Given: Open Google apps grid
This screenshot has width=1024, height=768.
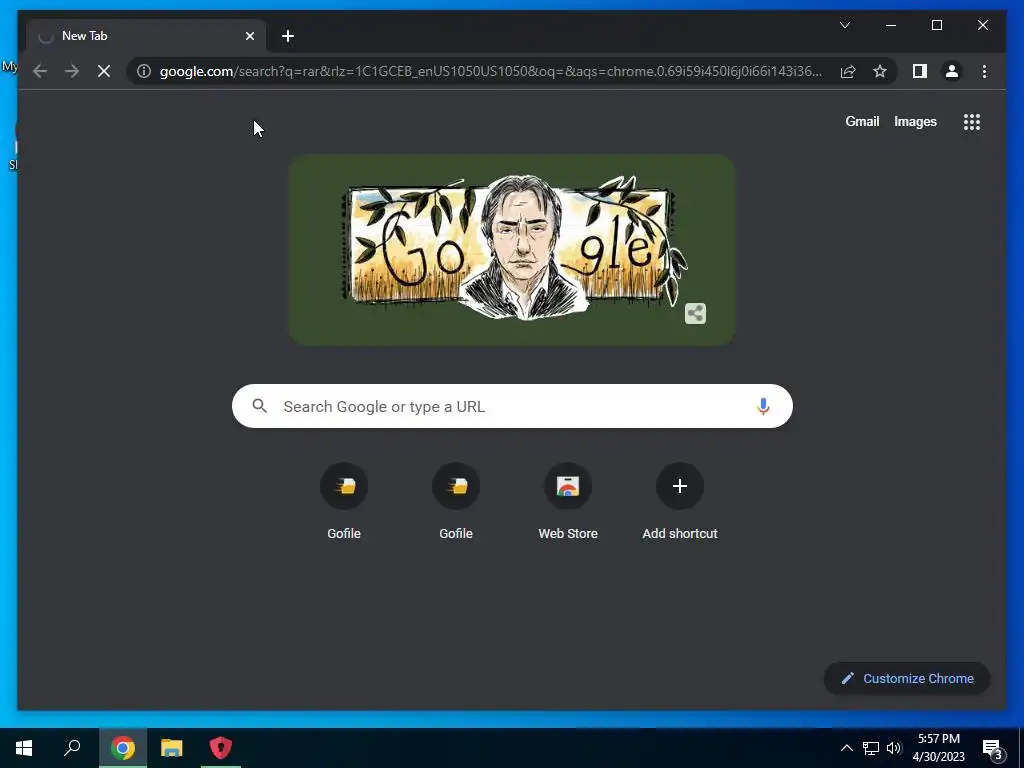Looking at the screenshot, I should coord(972,121).
